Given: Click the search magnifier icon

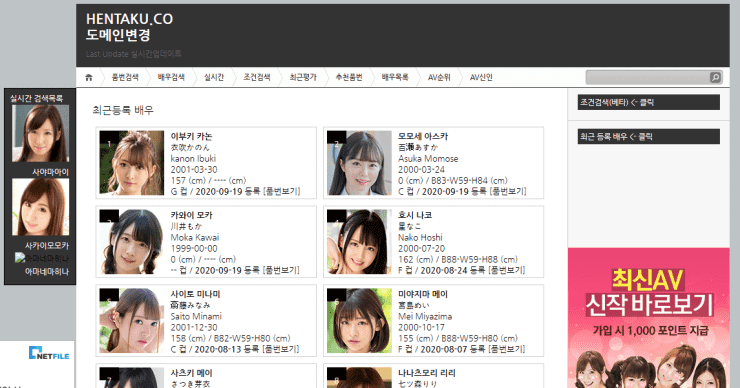Looking at the screenshot, I should pyautogui.click(x=715, y=77).
